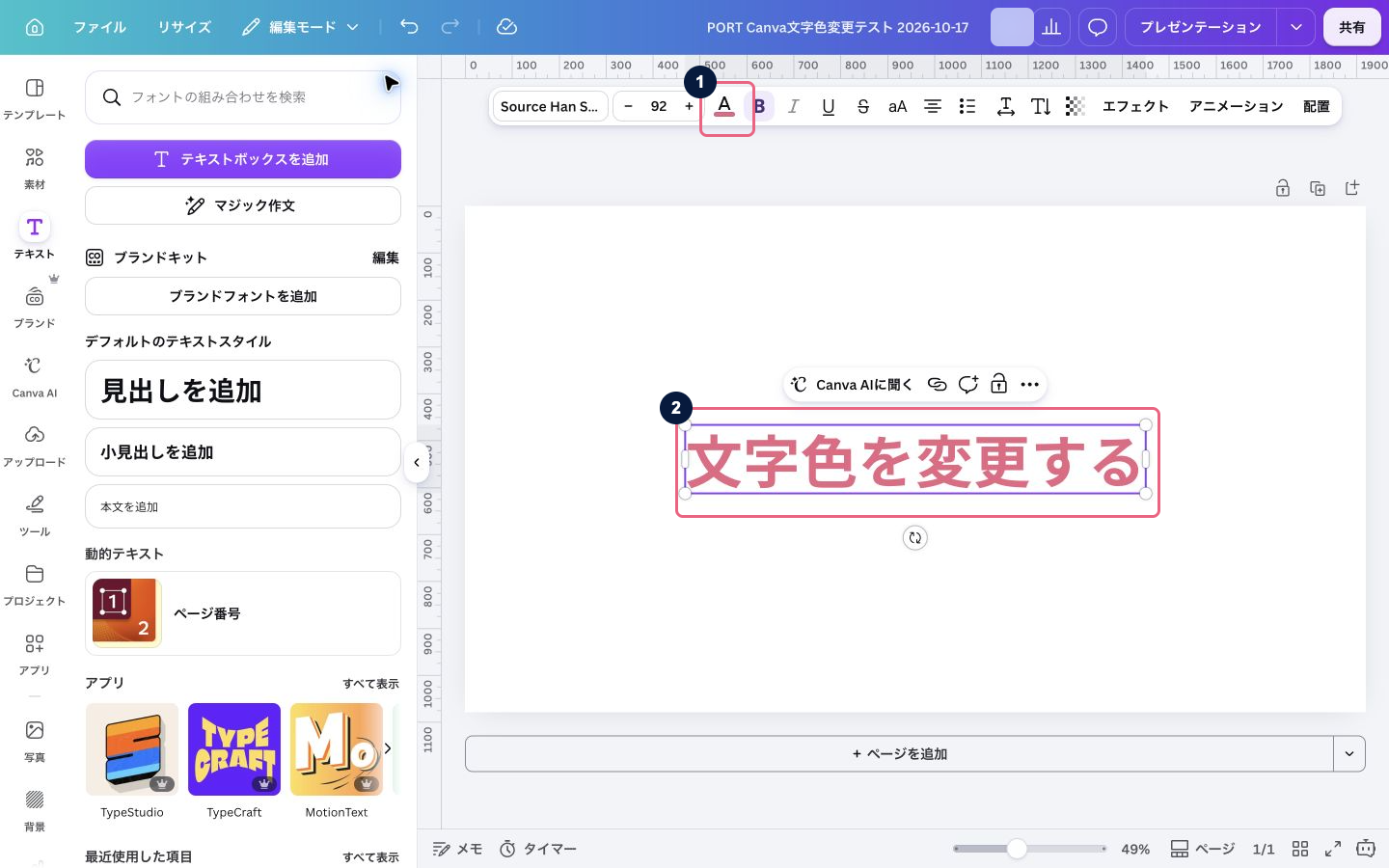Open the 編集モード dropdown
Screen dimensions: 1389x868
pyautogui.click(x=300, y=27)
